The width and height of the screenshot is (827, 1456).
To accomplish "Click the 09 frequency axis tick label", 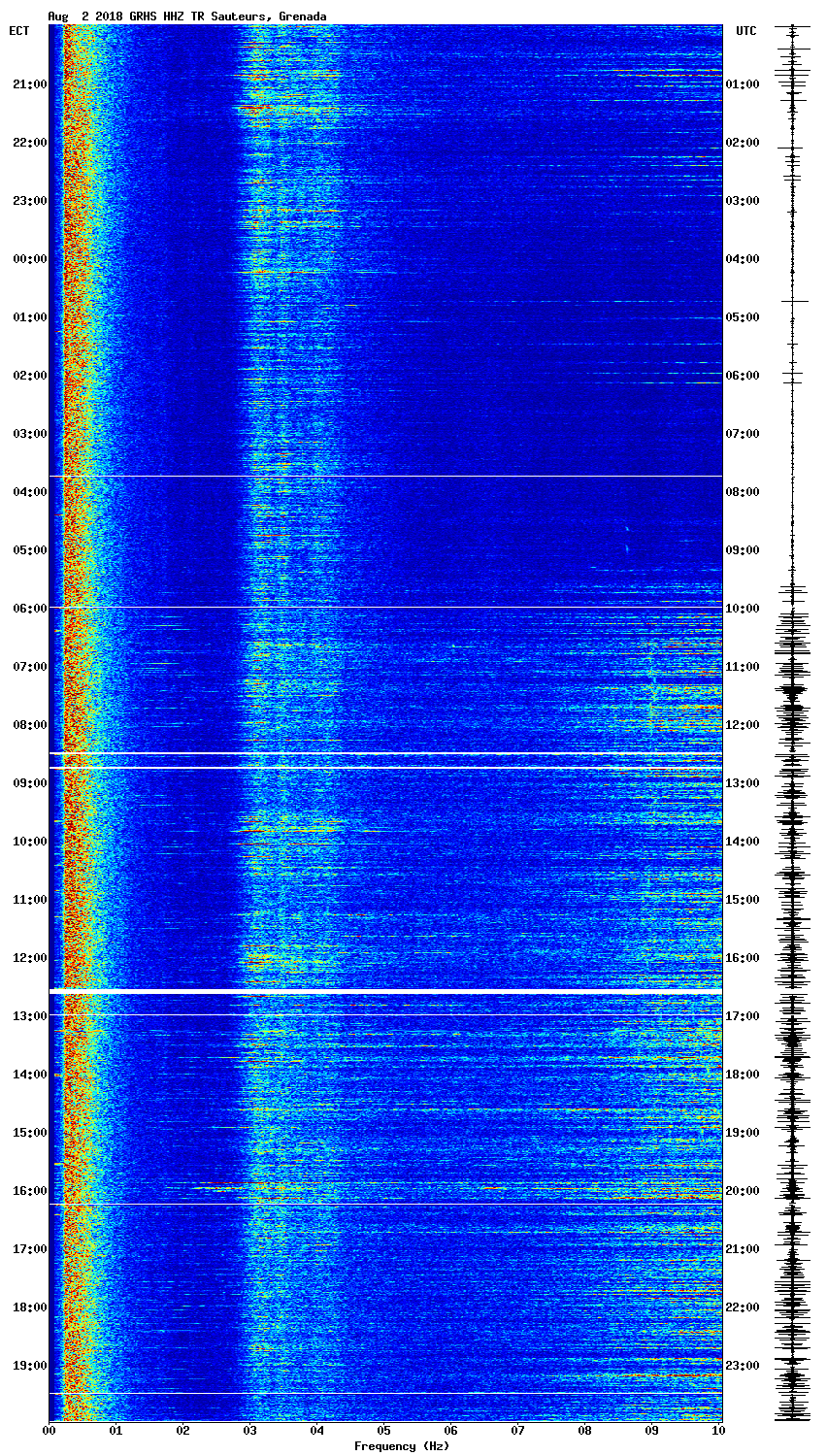I will 652,1431.
